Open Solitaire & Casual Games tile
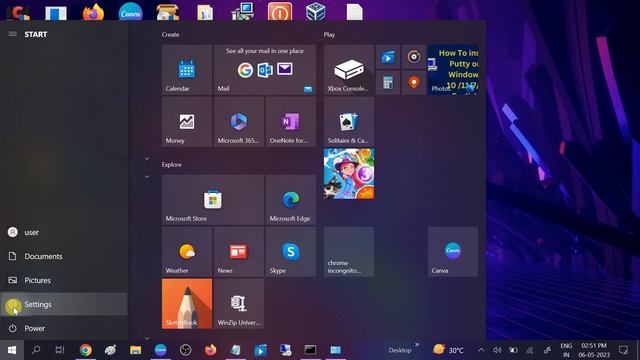 click(349, 122)
